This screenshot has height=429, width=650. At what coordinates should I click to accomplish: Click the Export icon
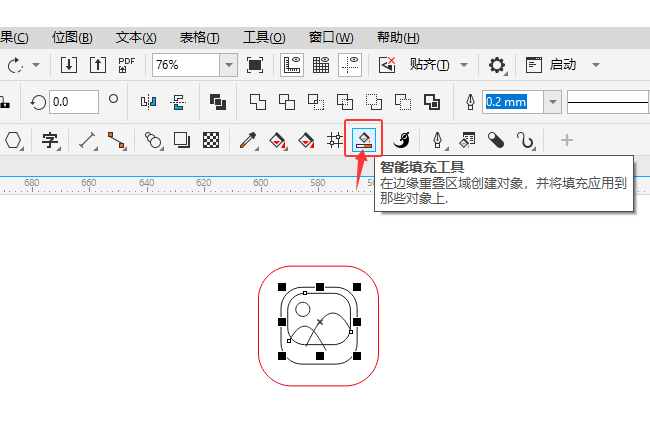pos(98,65)
